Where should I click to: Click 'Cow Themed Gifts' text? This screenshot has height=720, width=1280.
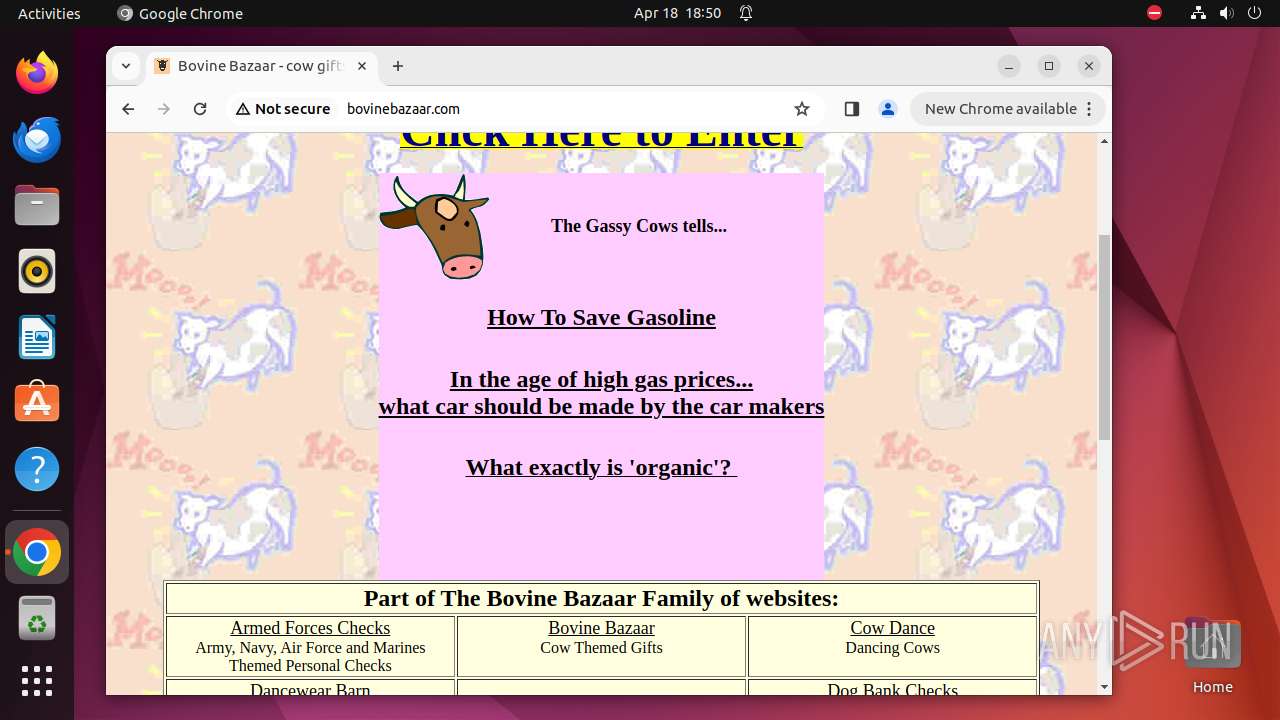pos(601,648)
